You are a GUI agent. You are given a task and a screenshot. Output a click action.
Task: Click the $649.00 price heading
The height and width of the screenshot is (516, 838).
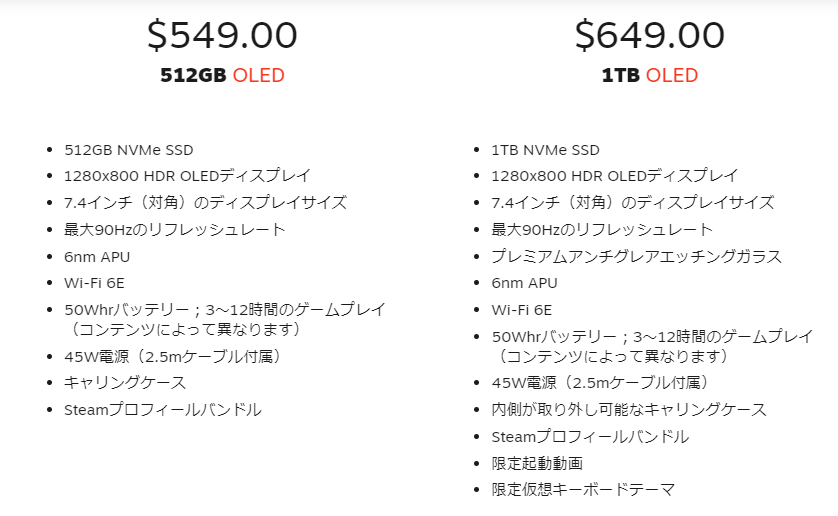[x=650, y=35]
